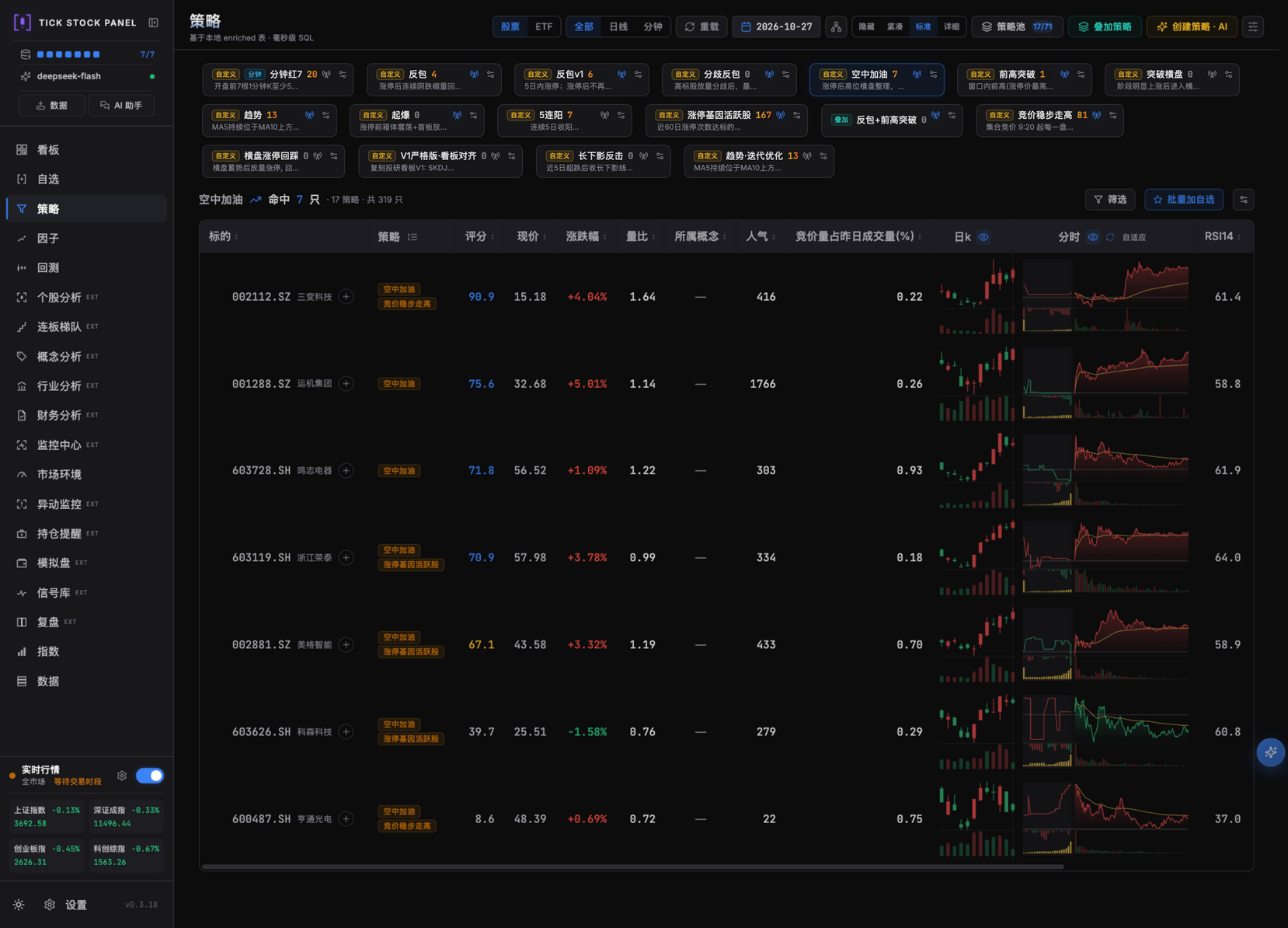The height and width of the screenshot is (928, 1288).
Task: Collapse the sidebar panel icon next to title
Action: [154, 23]
